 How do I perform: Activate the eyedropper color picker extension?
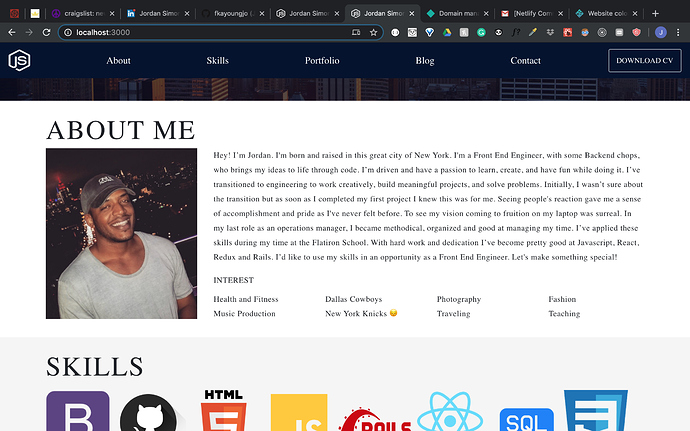click(x=533, y=32)
